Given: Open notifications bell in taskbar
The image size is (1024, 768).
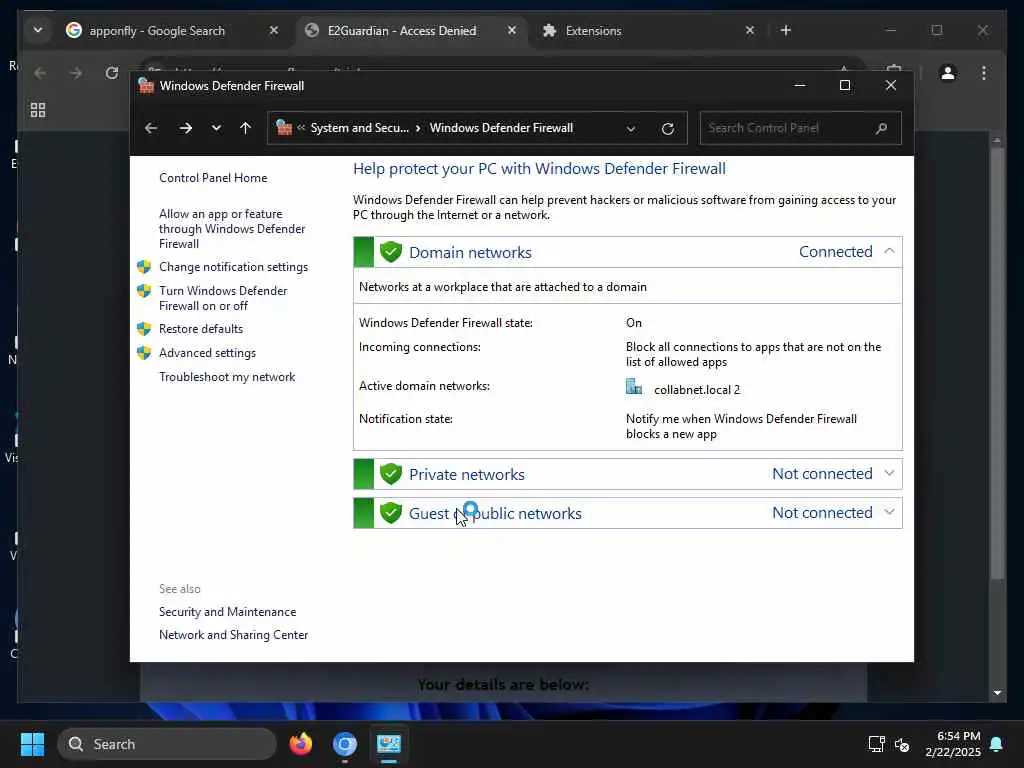Looking at the screenshot, I should [997, 744].
